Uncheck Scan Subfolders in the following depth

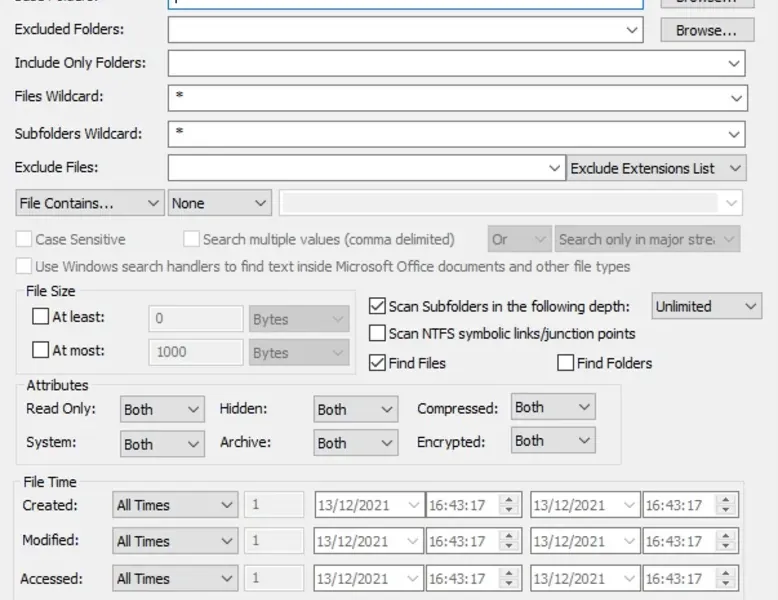pos(377,306)
